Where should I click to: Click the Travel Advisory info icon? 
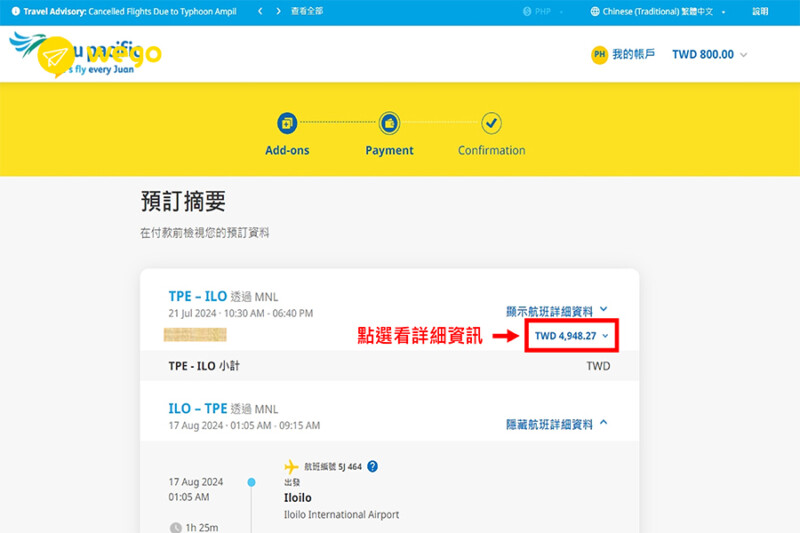point(15,12)
